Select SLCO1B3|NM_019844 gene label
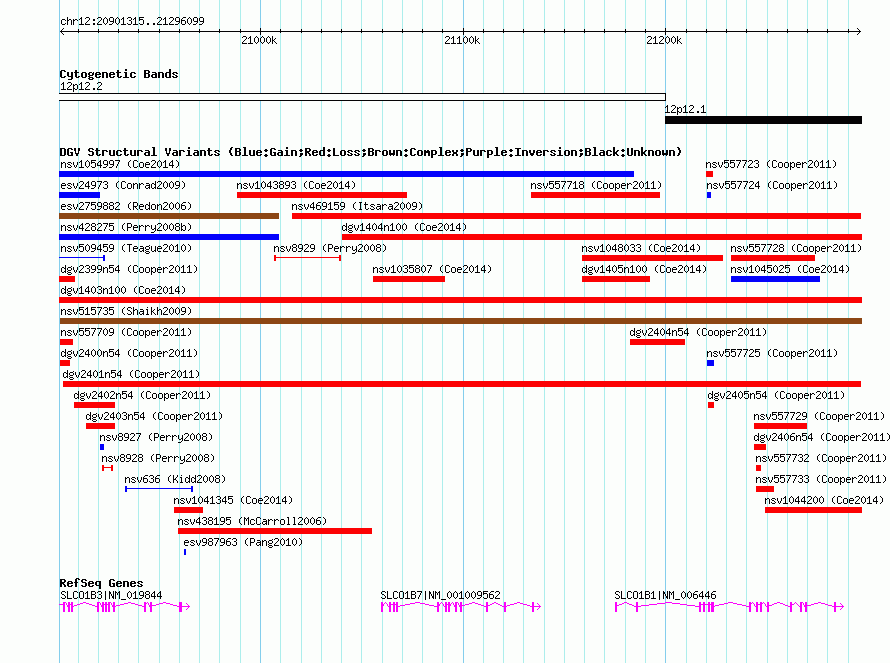 [x=111, y=595]
